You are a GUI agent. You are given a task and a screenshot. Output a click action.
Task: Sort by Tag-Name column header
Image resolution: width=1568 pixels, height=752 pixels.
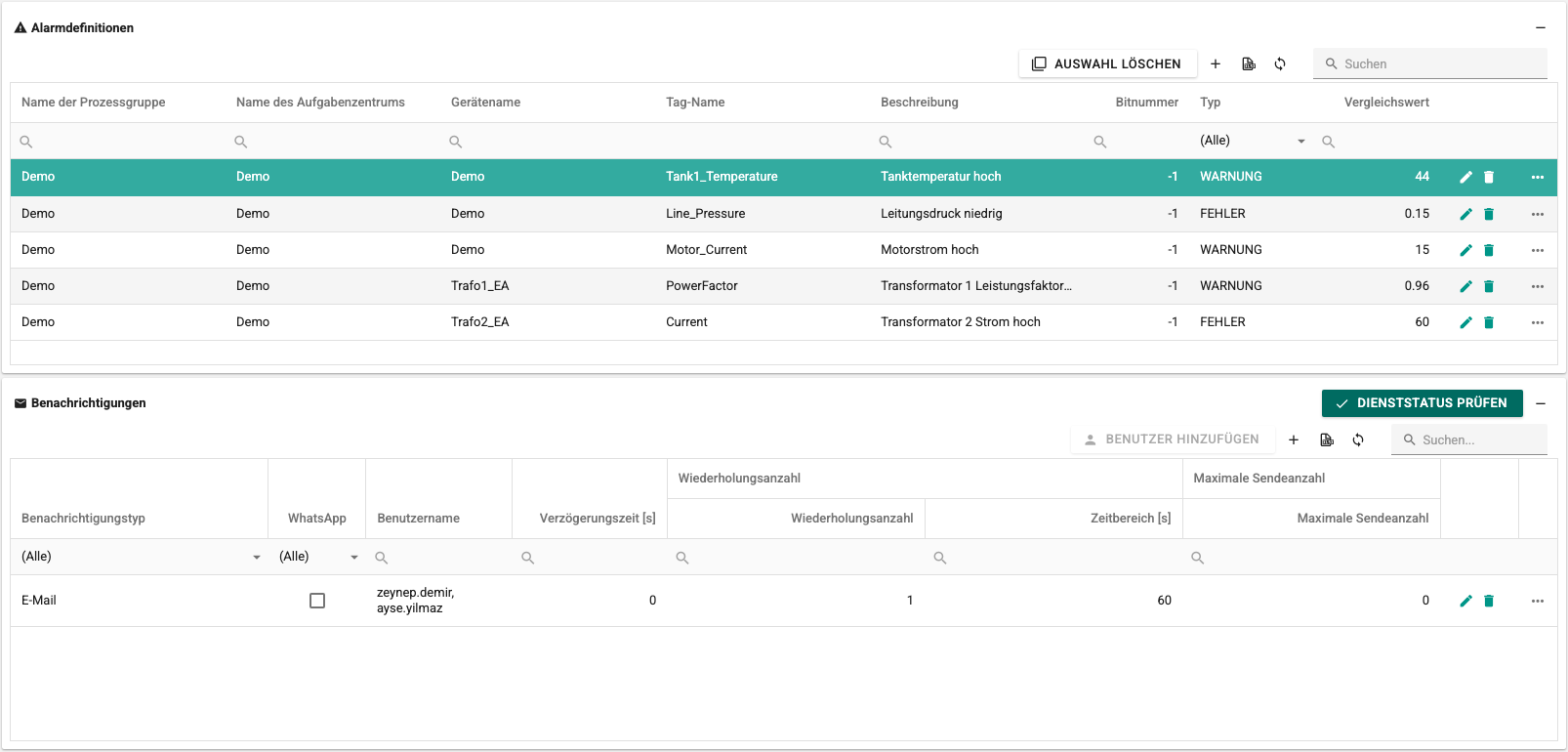click(x=695, y=103)
